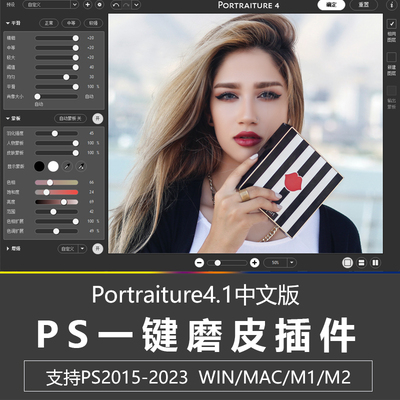Click the zoom slider below the preview

pyautogui.click(x=227, y=263)
